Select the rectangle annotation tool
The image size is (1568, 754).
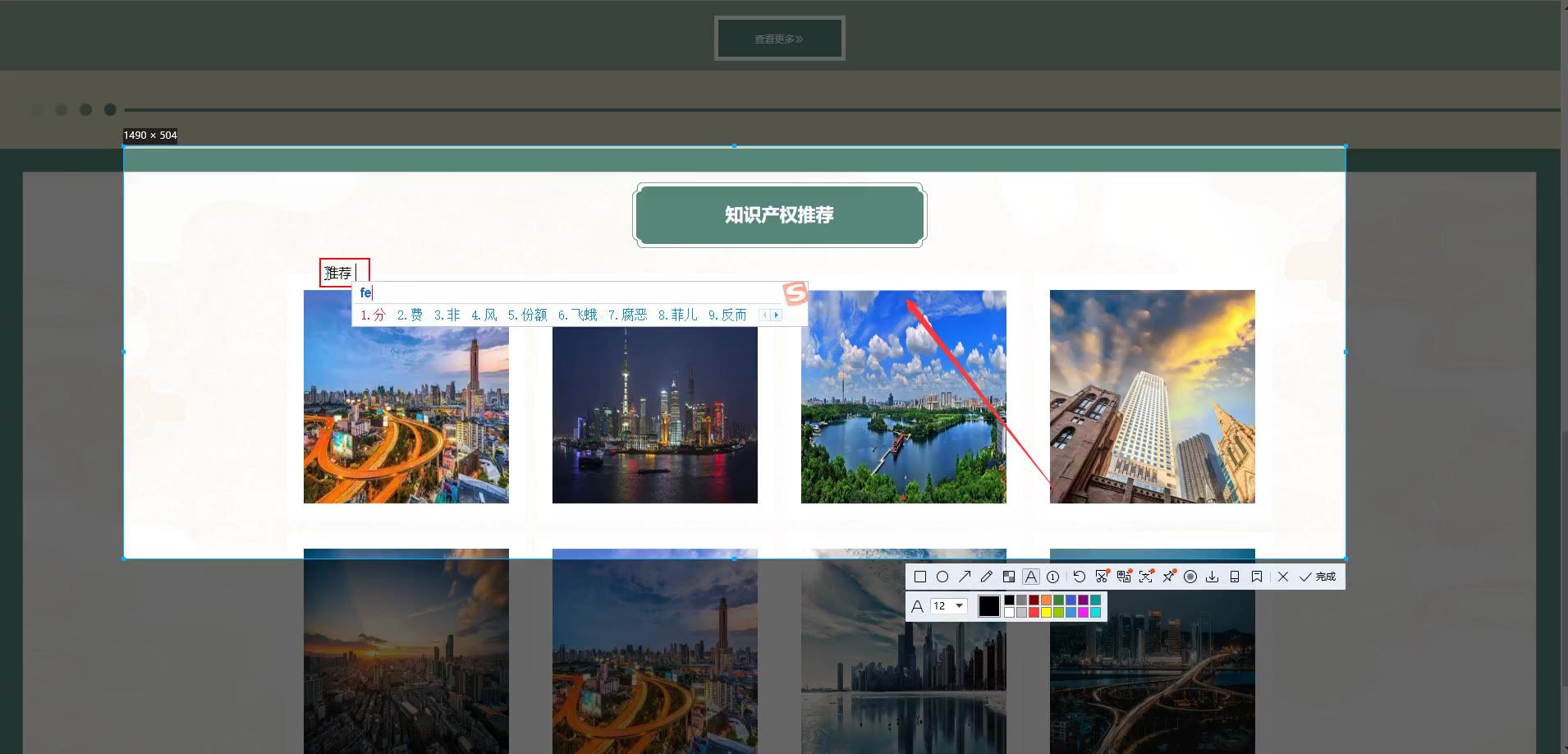pos(920,577)
